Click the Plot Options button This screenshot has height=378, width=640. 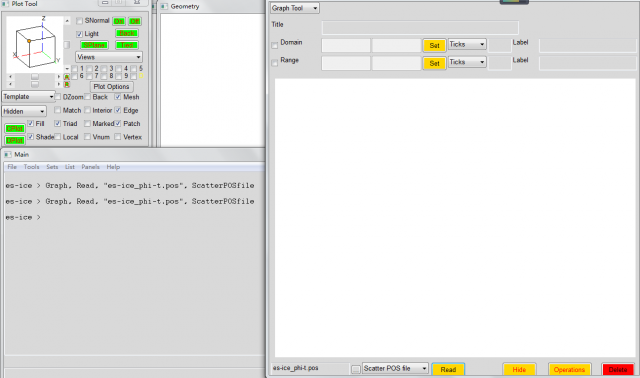coord(111,87)
